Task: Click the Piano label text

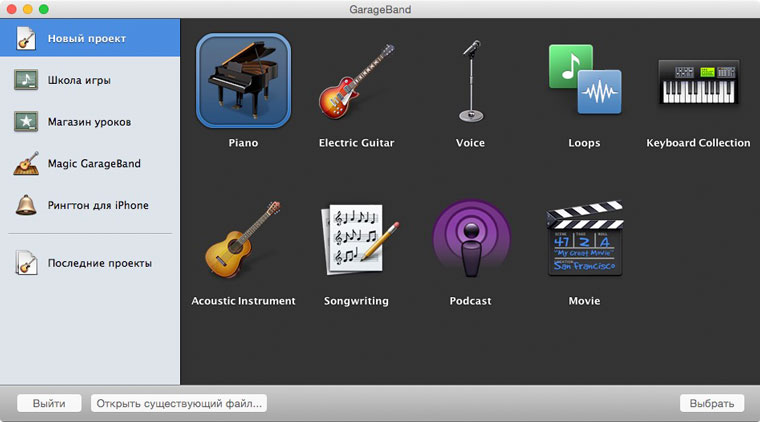Action: pyautogui.click(x=243, y=143)
